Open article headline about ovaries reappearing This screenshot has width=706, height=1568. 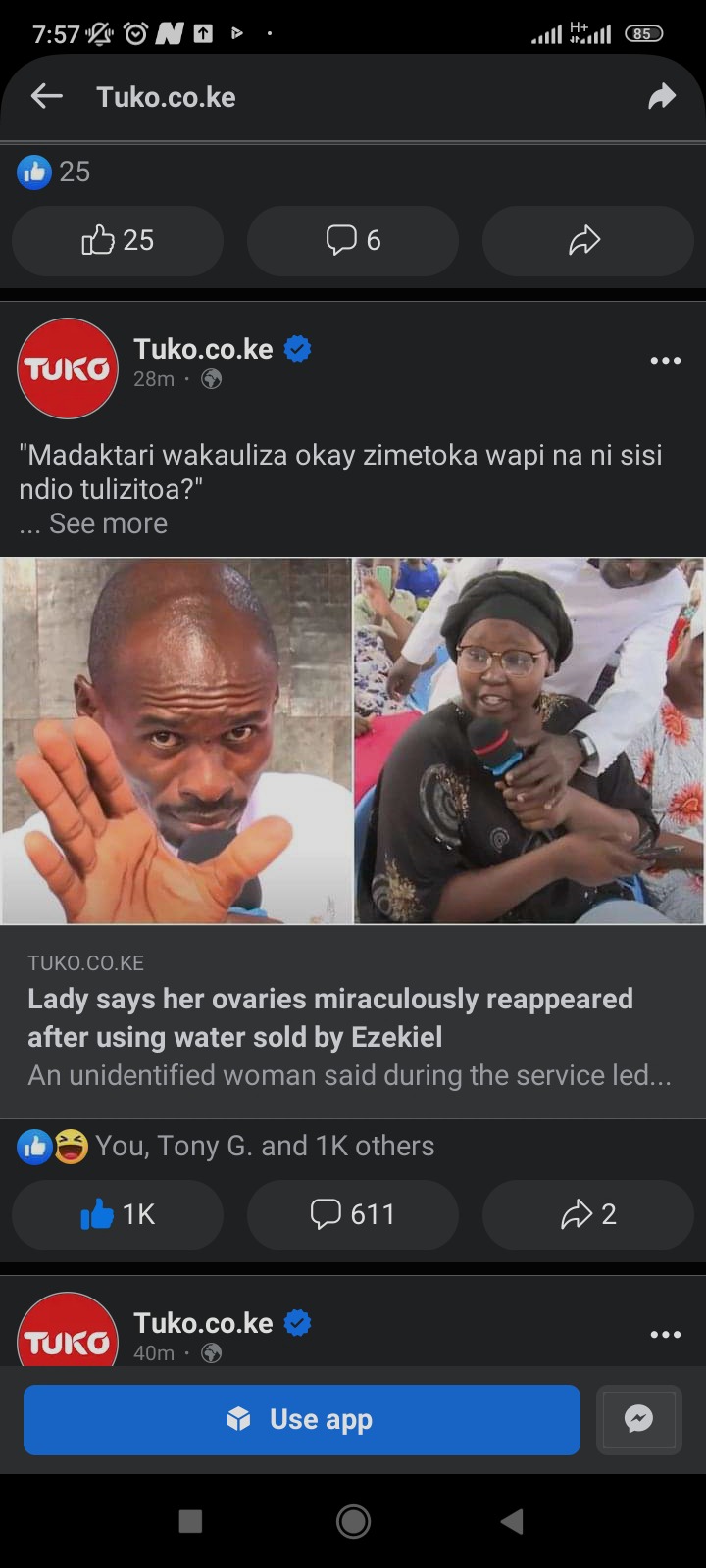pyautogui.click(x=330, y=1017)
